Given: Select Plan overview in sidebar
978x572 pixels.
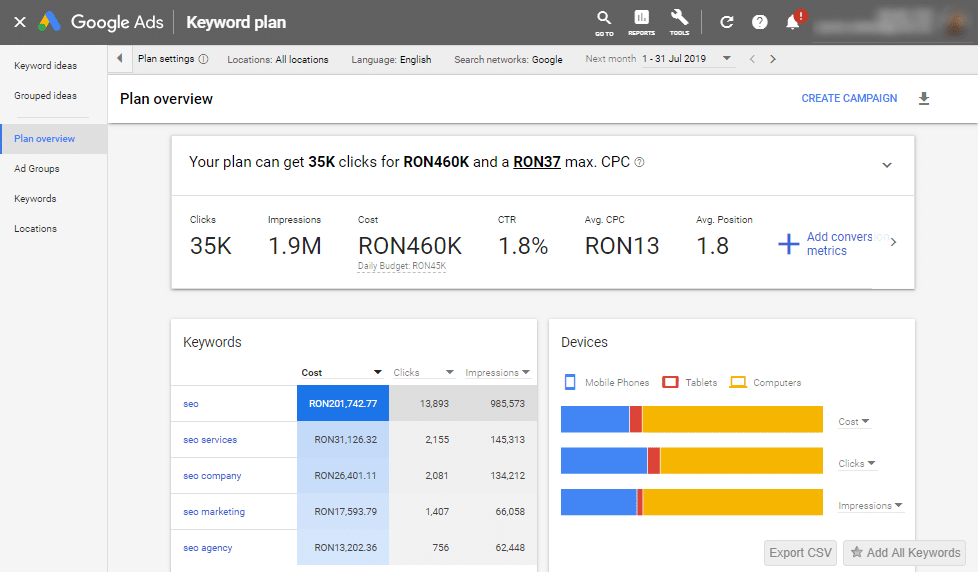Looking at the screenshot, I should (54, 138).
